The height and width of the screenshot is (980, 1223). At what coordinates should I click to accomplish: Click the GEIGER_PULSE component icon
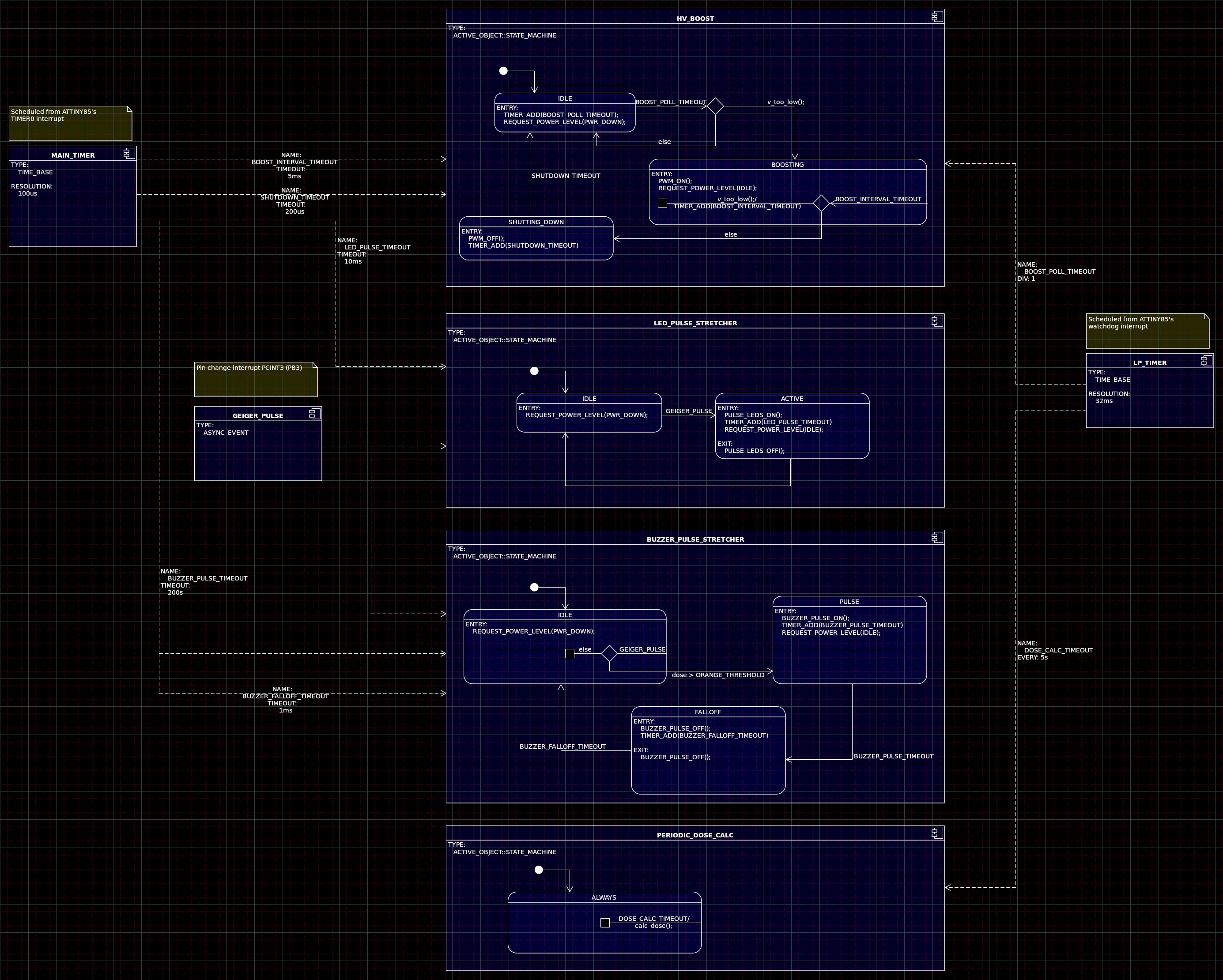point(314,414)
